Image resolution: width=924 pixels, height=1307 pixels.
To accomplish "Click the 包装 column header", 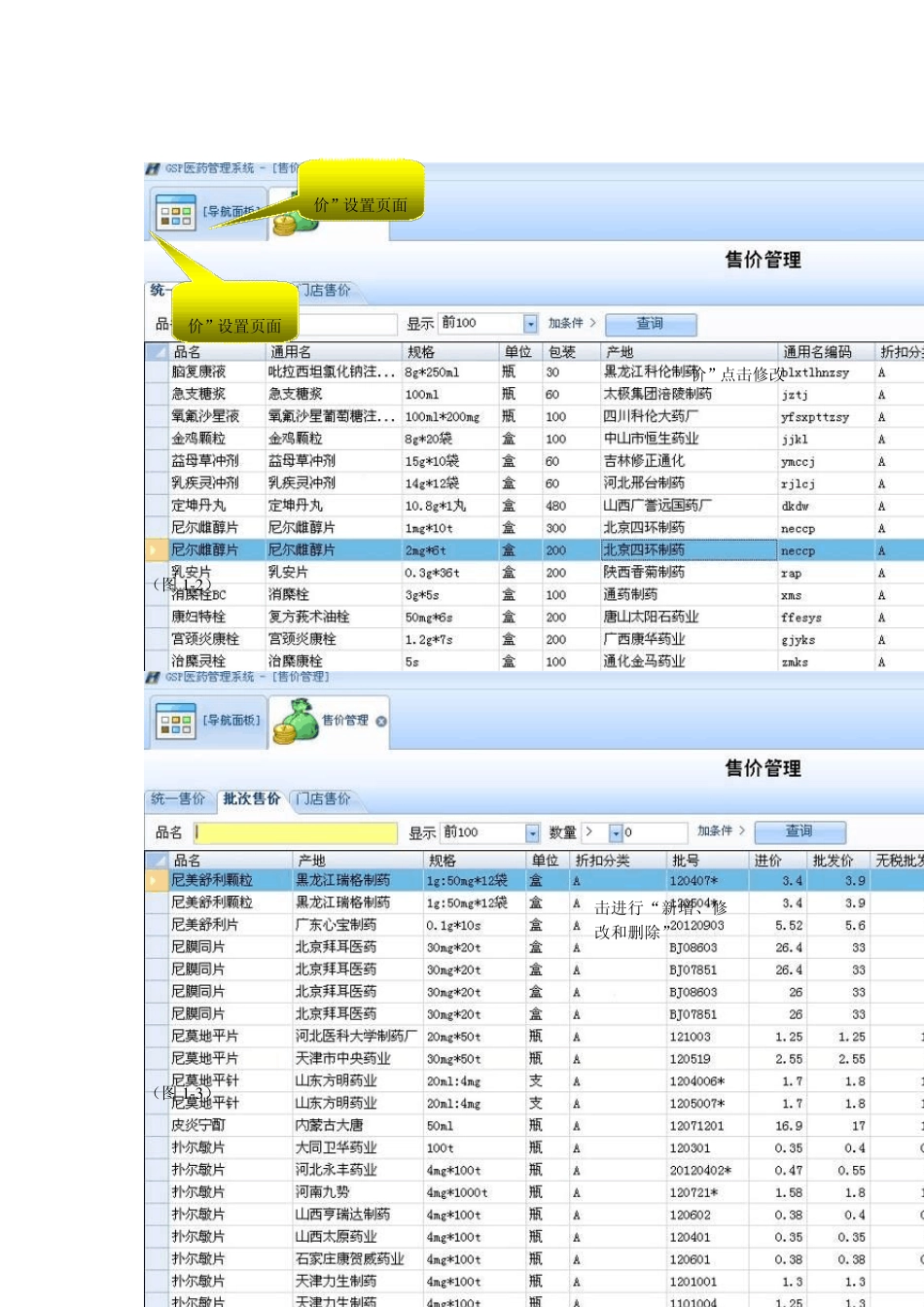I will (572, 352).
